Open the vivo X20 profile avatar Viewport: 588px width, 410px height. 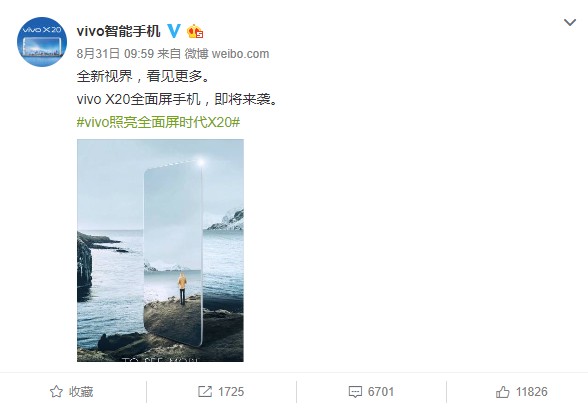coord(42,42)
